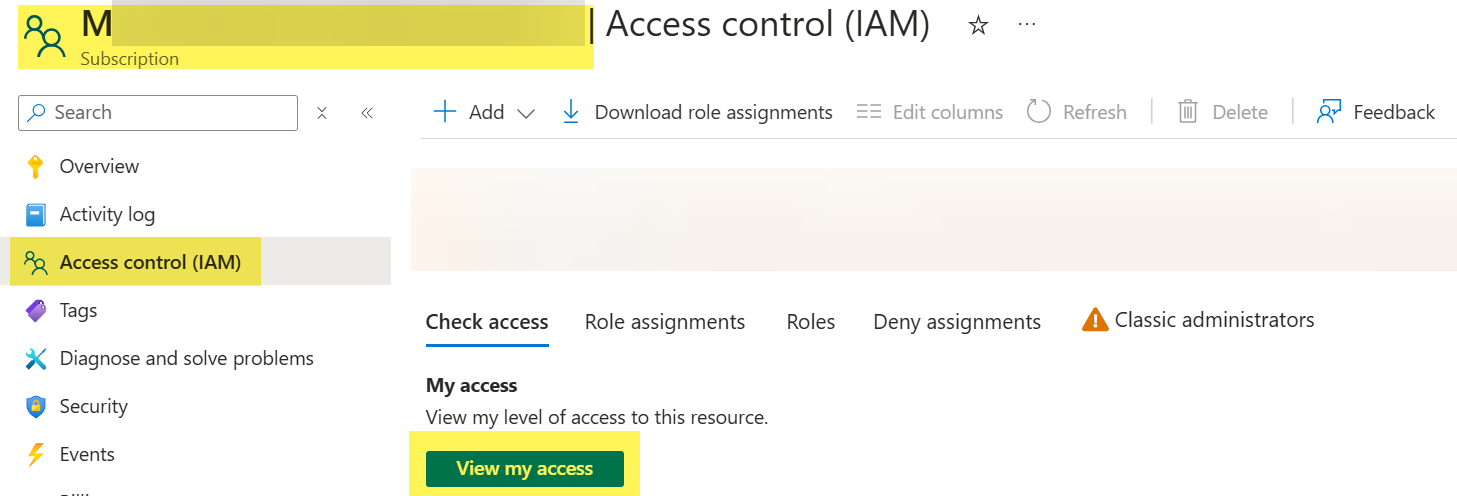Click the people icon beside Access control (IAM)
Screen dimensions: 1457x496
(x=36, y=263)
